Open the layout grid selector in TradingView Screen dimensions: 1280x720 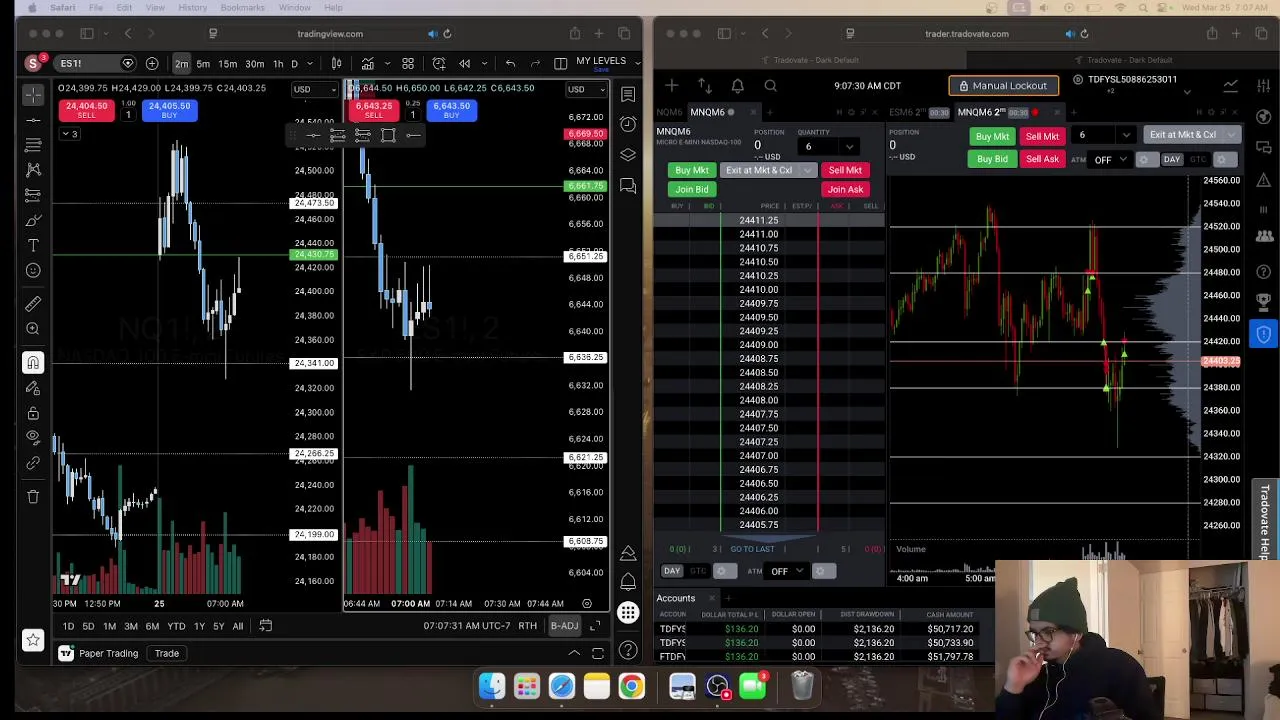(408, 64)
